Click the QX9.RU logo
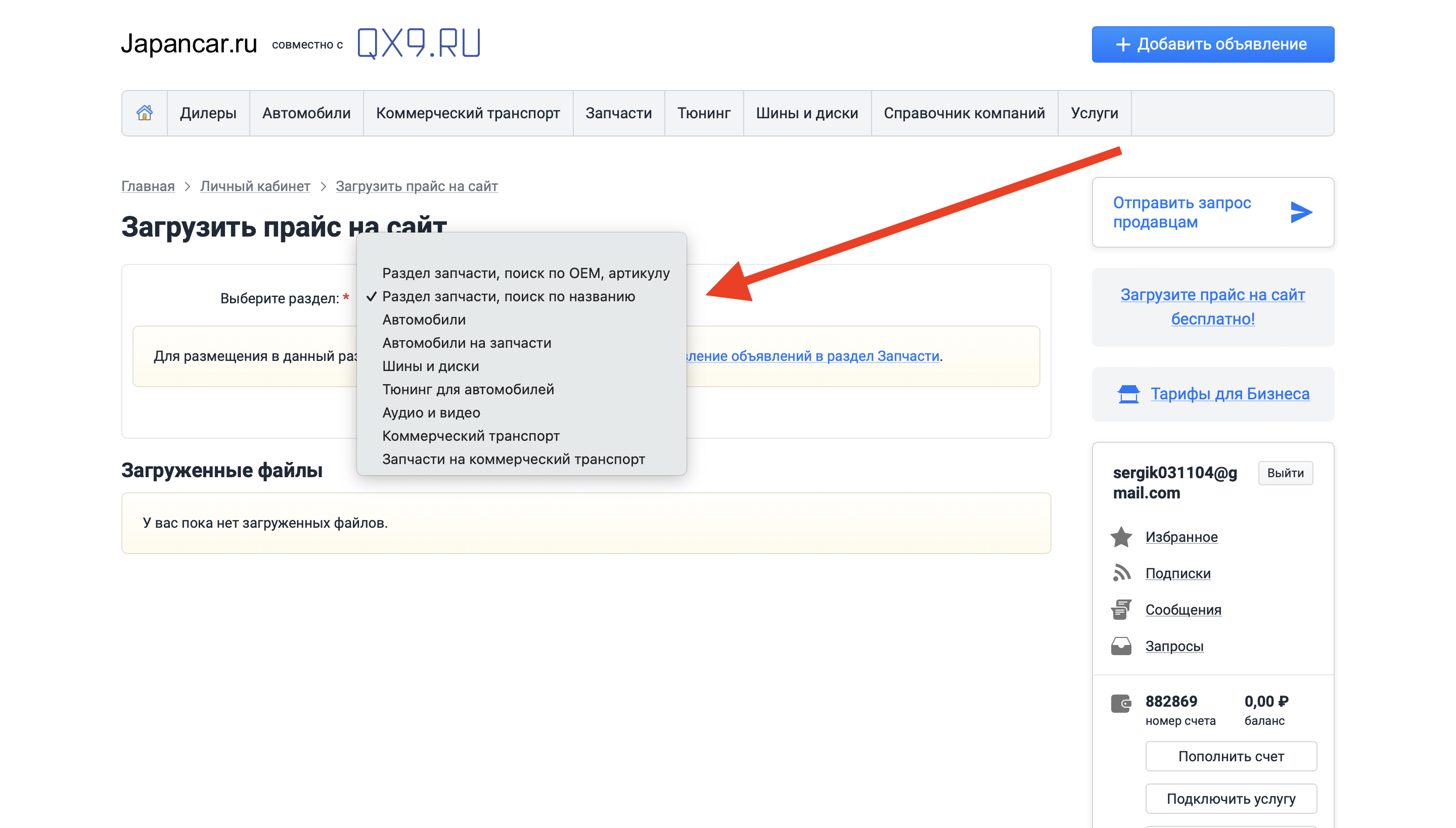1456x828 pixels. [x=419, y=43]
